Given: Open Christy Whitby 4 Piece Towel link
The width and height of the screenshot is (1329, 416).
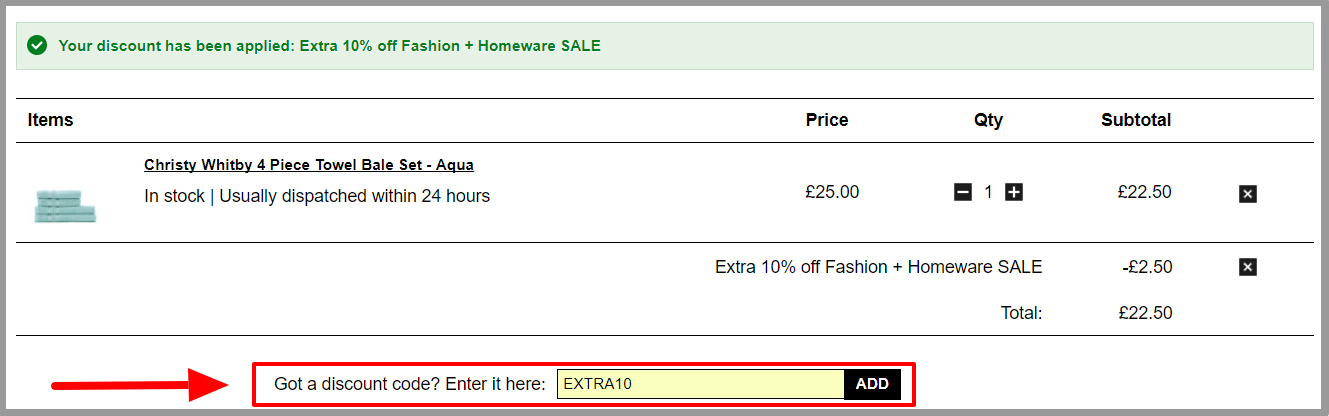Looking at the screenshot, I should pos(309,165).
